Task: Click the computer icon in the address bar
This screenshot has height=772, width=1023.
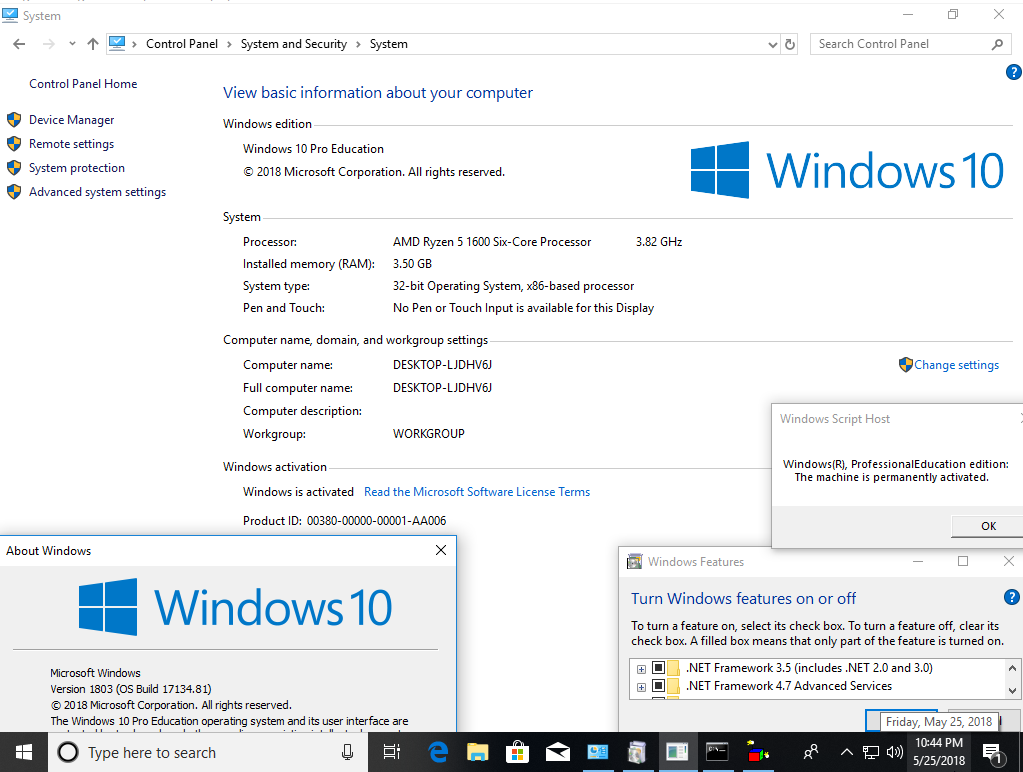Action: tap(117, 44)
